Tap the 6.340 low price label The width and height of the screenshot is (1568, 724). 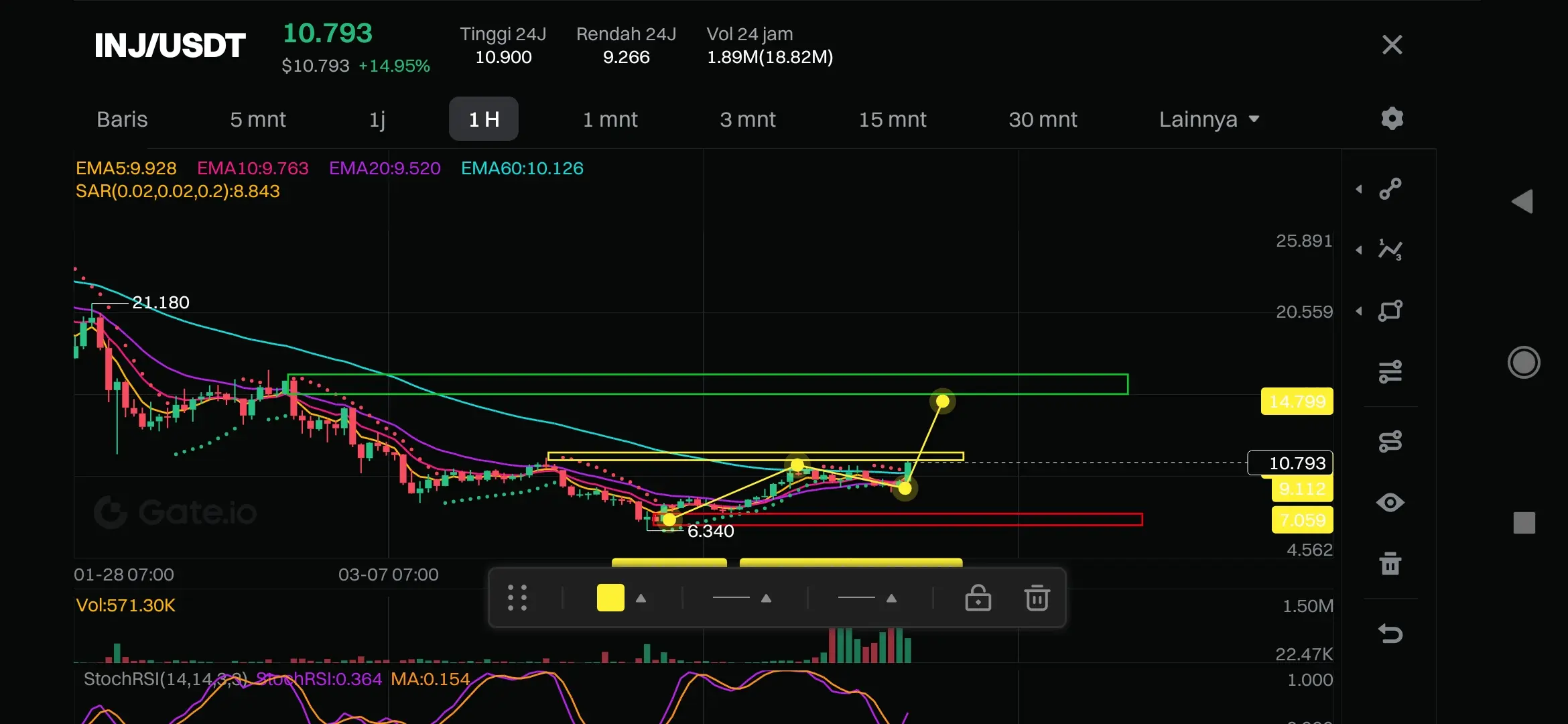tap(710, 531)
